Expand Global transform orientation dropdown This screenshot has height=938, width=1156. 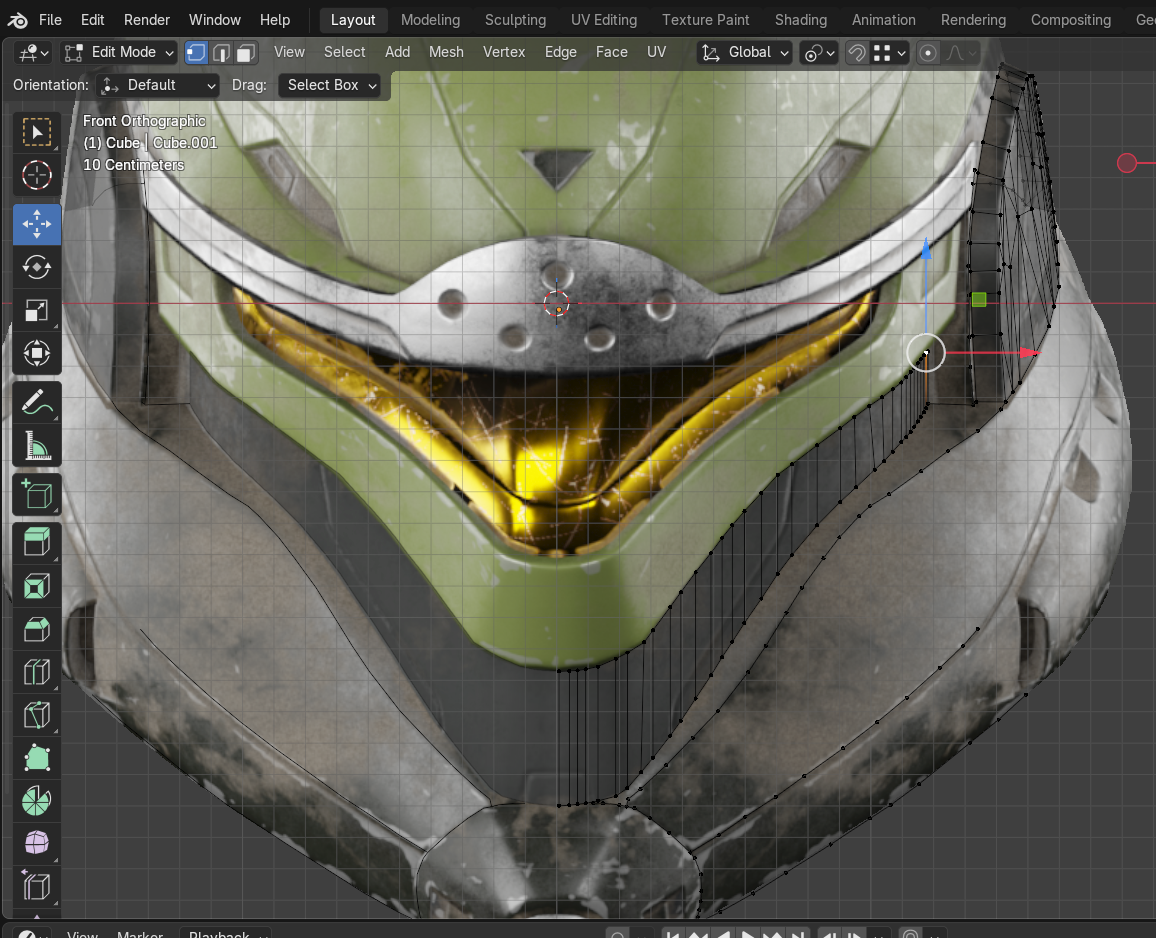746,53
